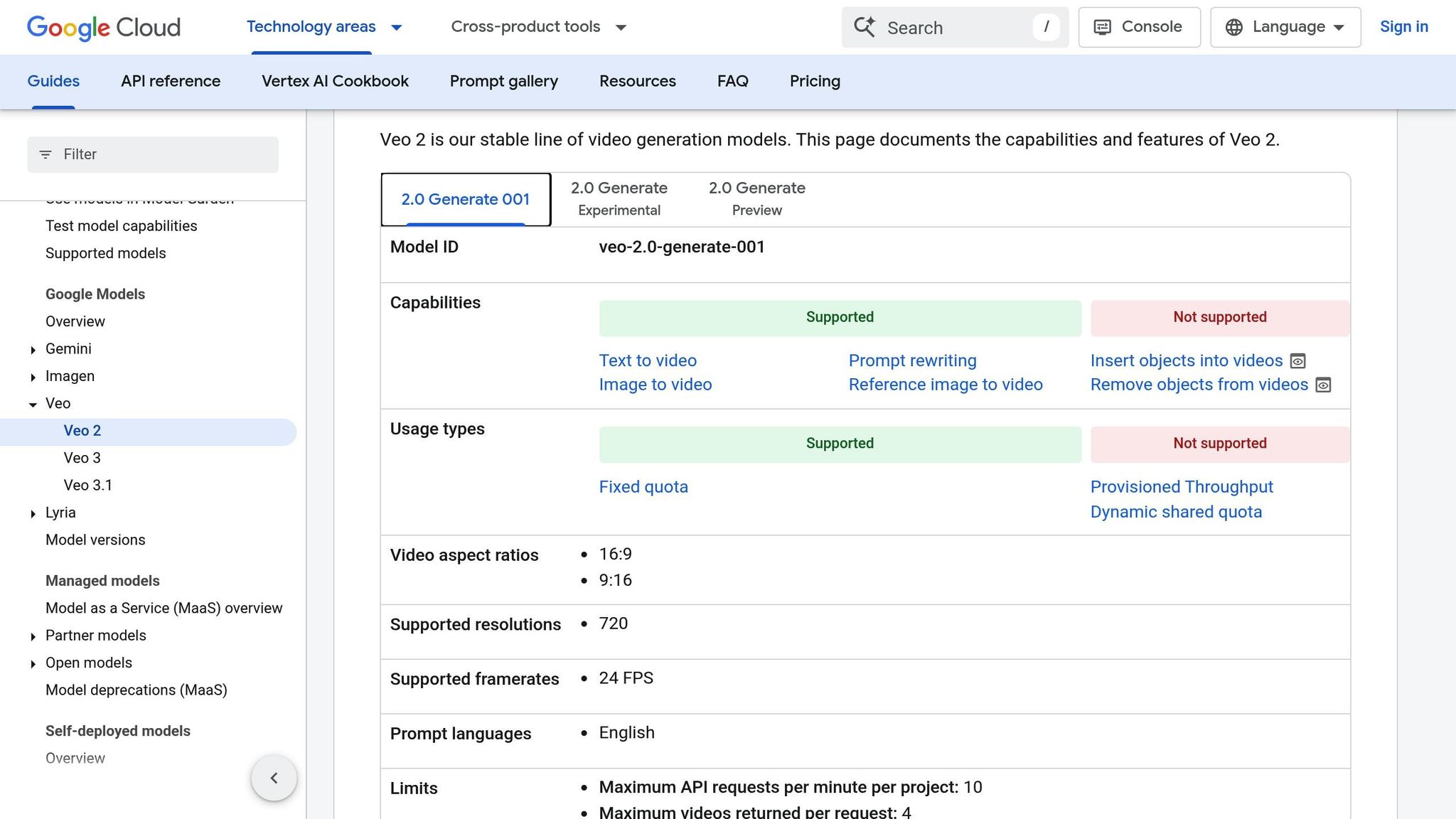Expand the Imagen section arrow
Screen dimensions: 1456x819
(x=33, y=377)
